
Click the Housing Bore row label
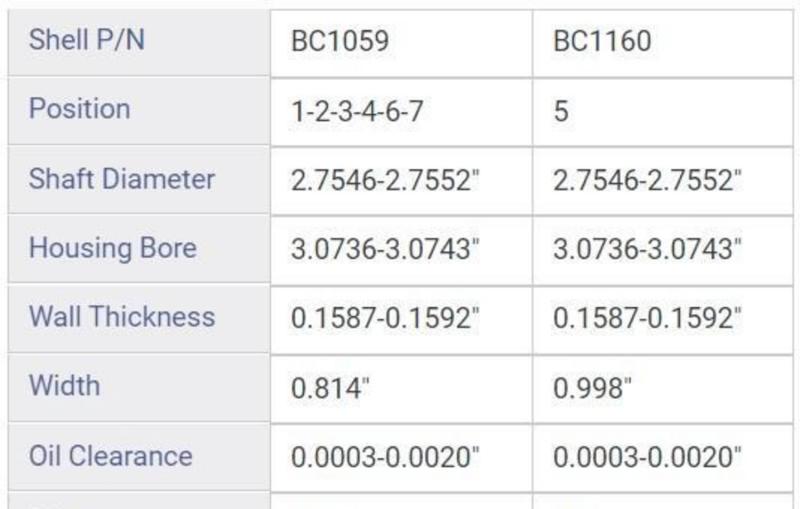coord(113,248)
